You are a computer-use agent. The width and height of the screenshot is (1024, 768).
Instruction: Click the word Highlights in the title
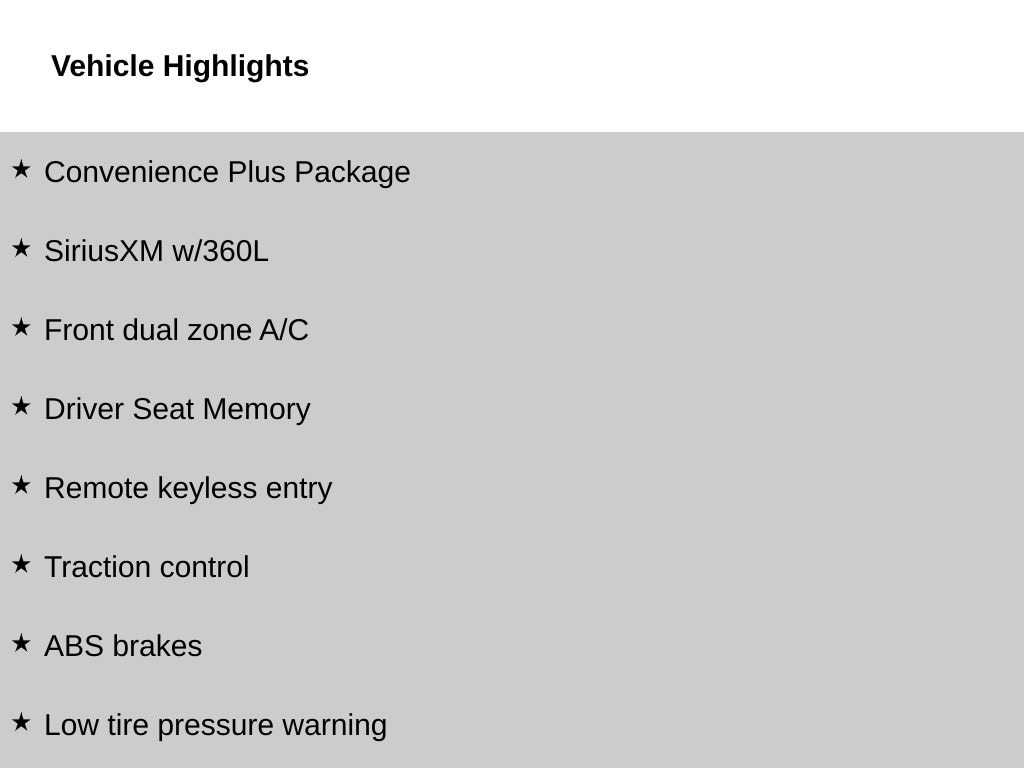[236, 66]
